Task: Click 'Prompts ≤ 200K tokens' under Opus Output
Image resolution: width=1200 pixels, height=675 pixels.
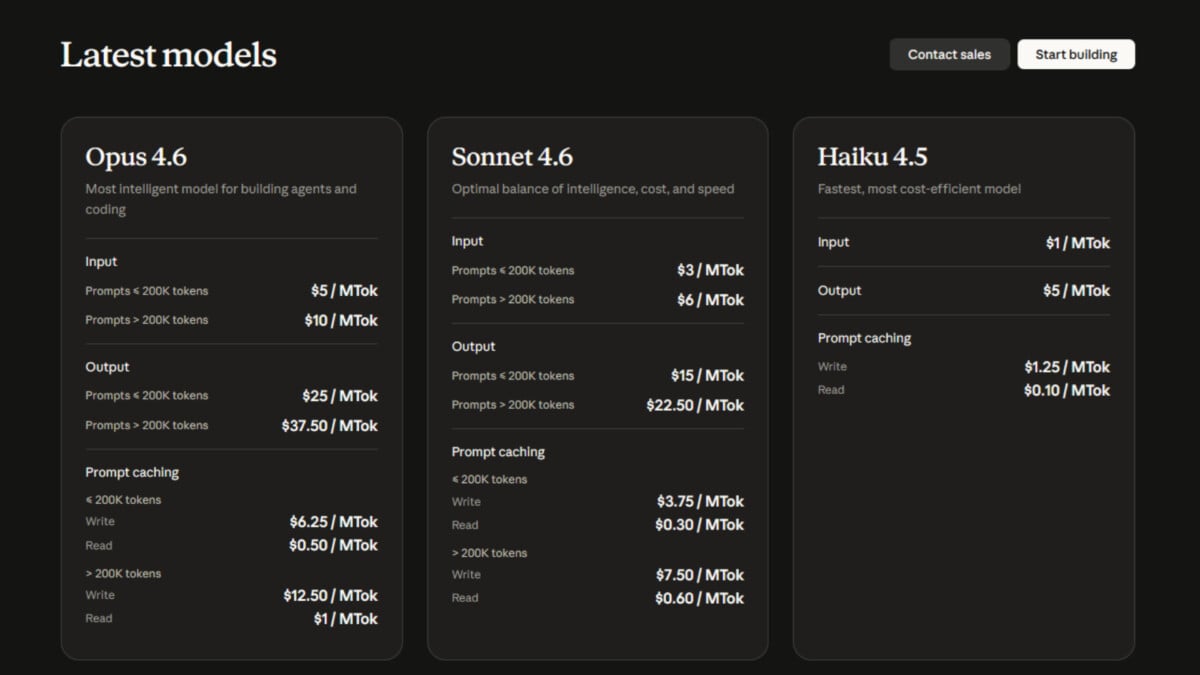Action: click(x=147, y=396)
